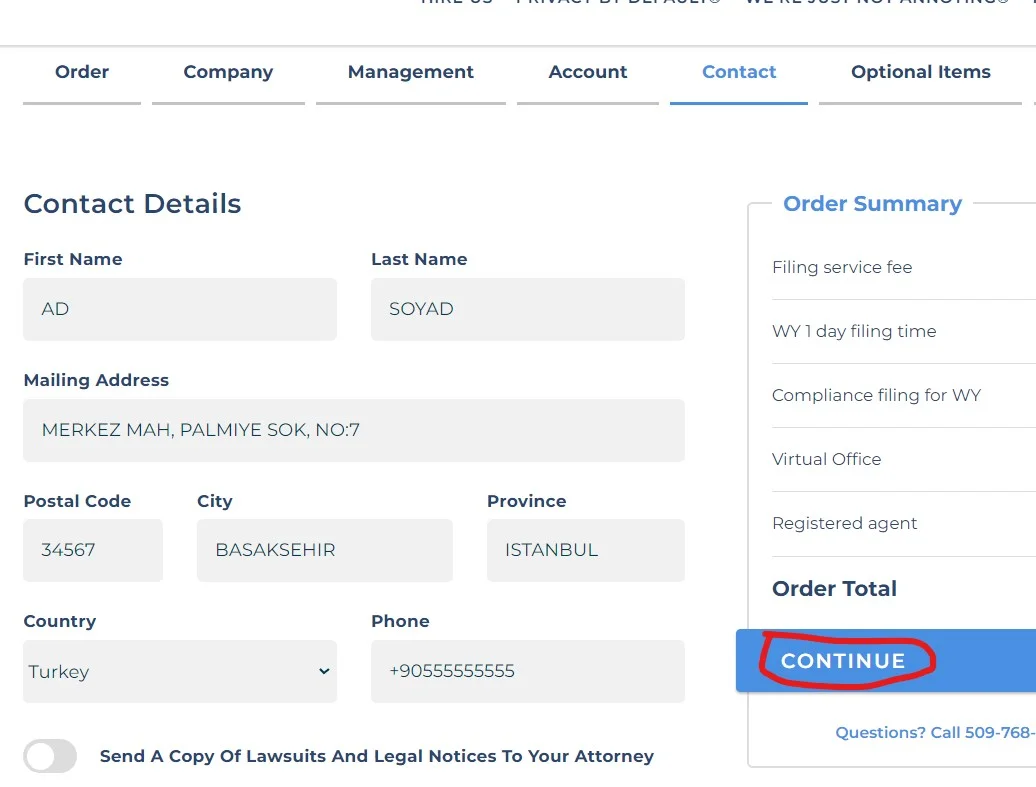Click the Questions? Call phone link
The width and height of the screenshot is (1036, 787).
(x=934, y=733)
